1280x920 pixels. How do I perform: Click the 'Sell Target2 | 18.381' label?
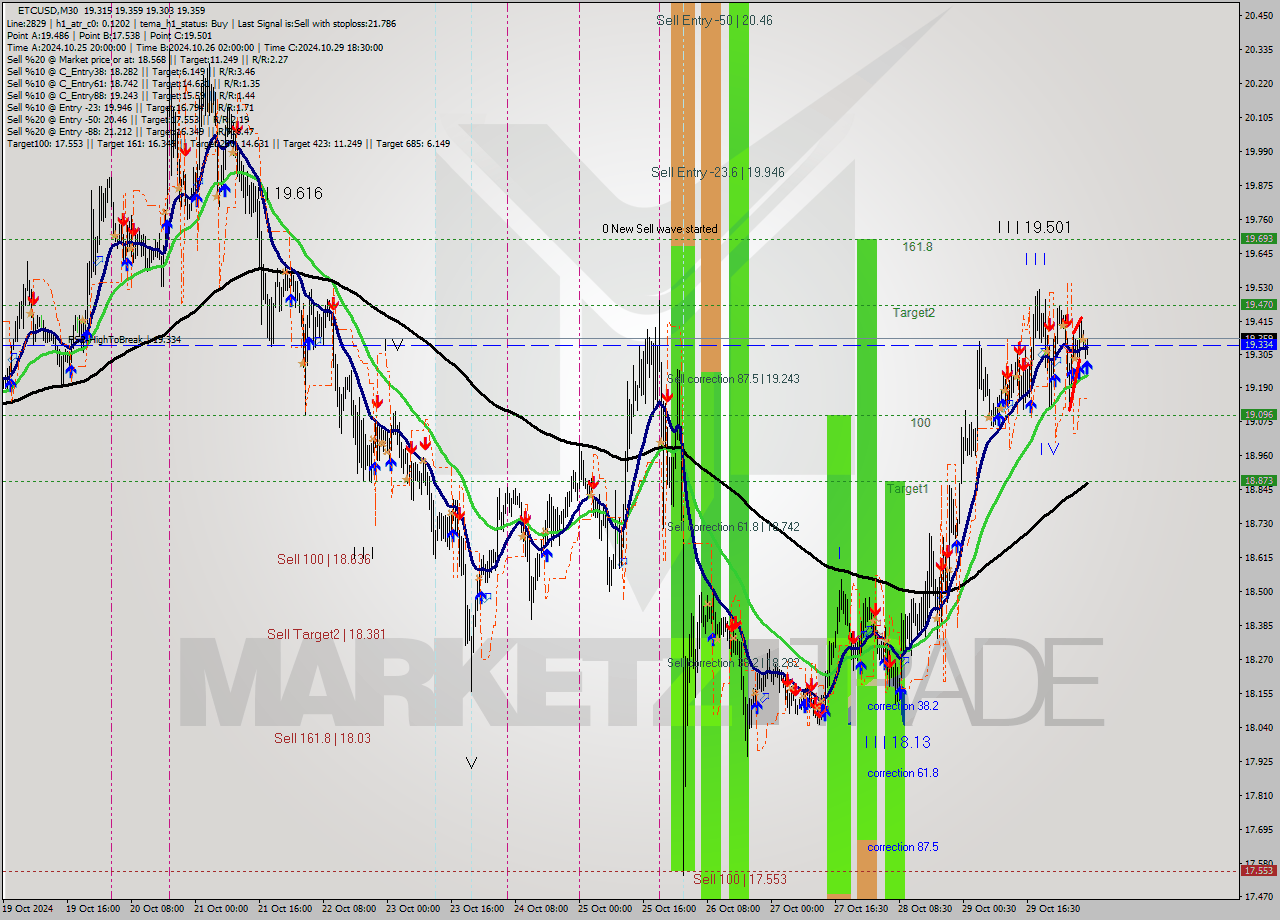point(326,634)
